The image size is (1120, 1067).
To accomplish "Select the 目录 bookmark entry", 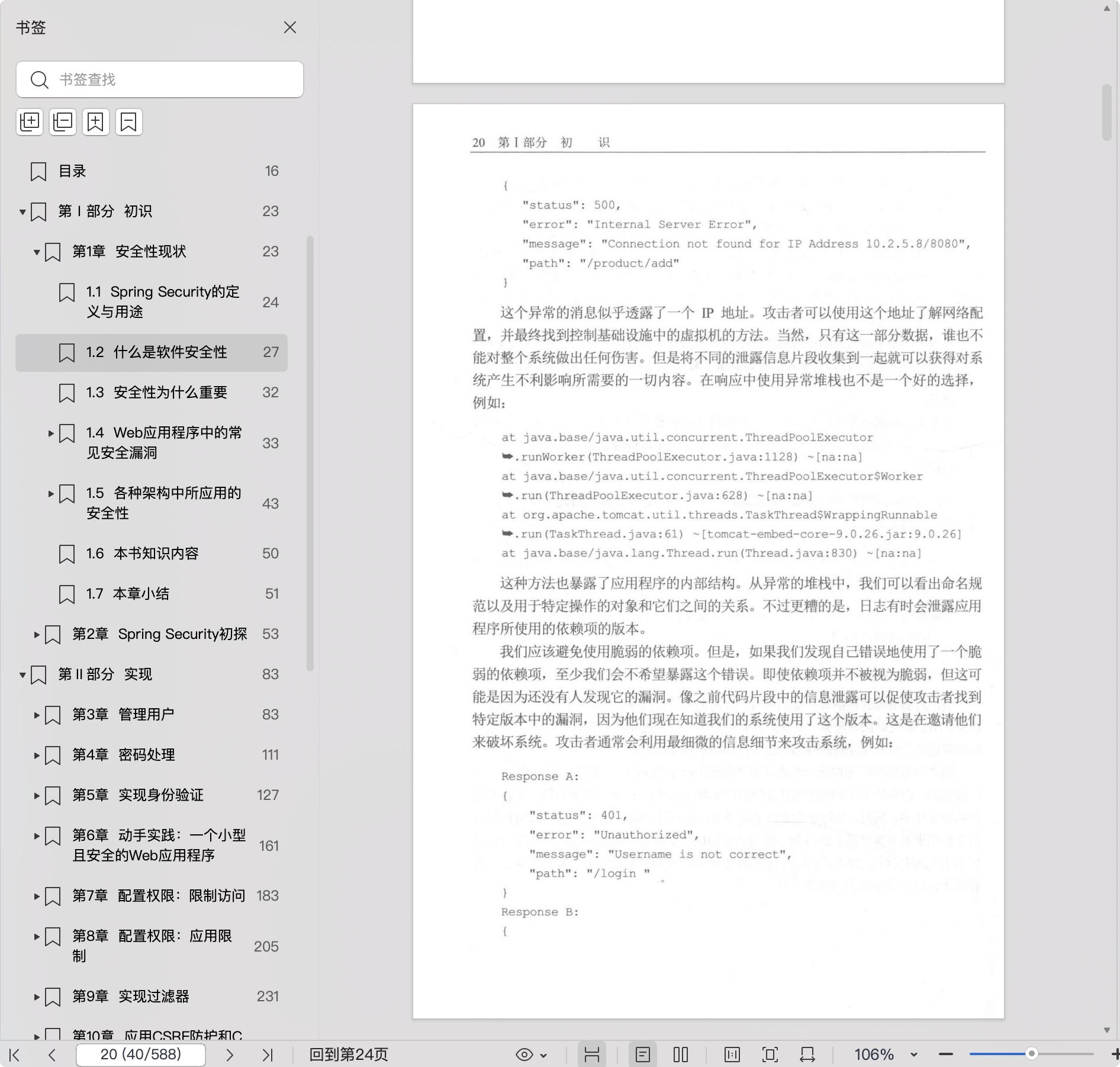I will [72, 171].
